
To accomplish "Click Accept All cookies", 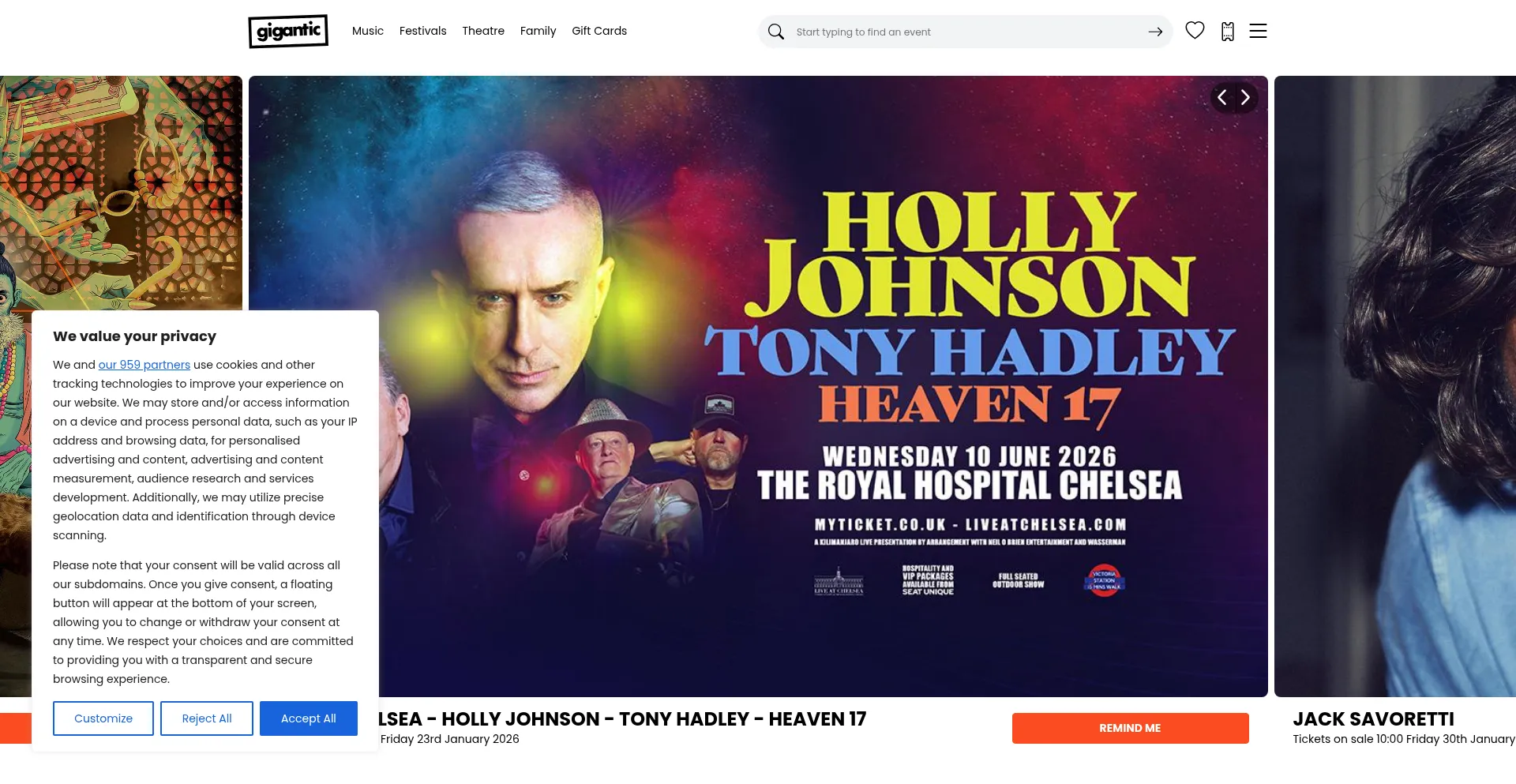I will tap(309, 718).
